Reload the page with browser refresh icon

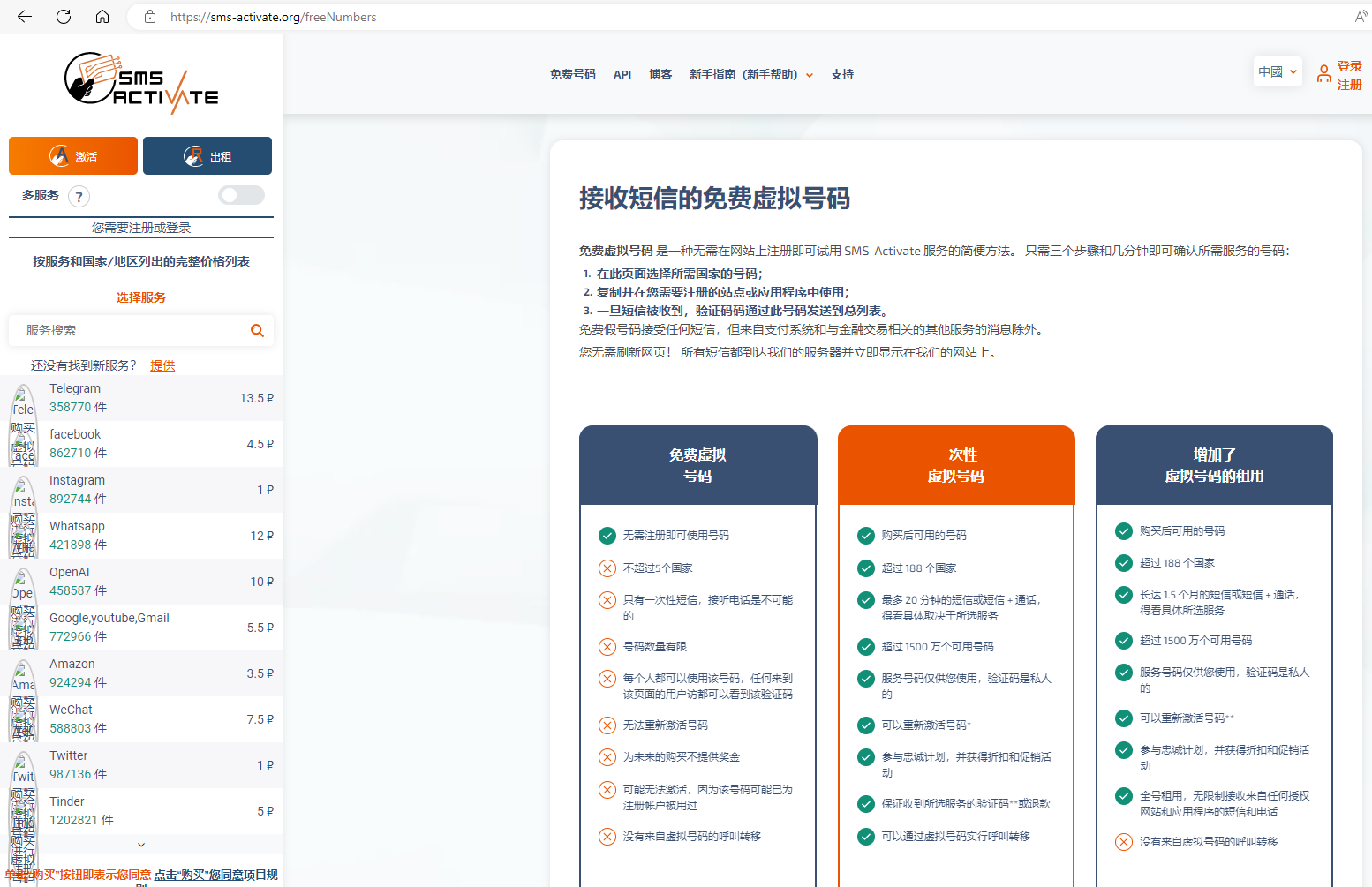click(x=64, y=17)
